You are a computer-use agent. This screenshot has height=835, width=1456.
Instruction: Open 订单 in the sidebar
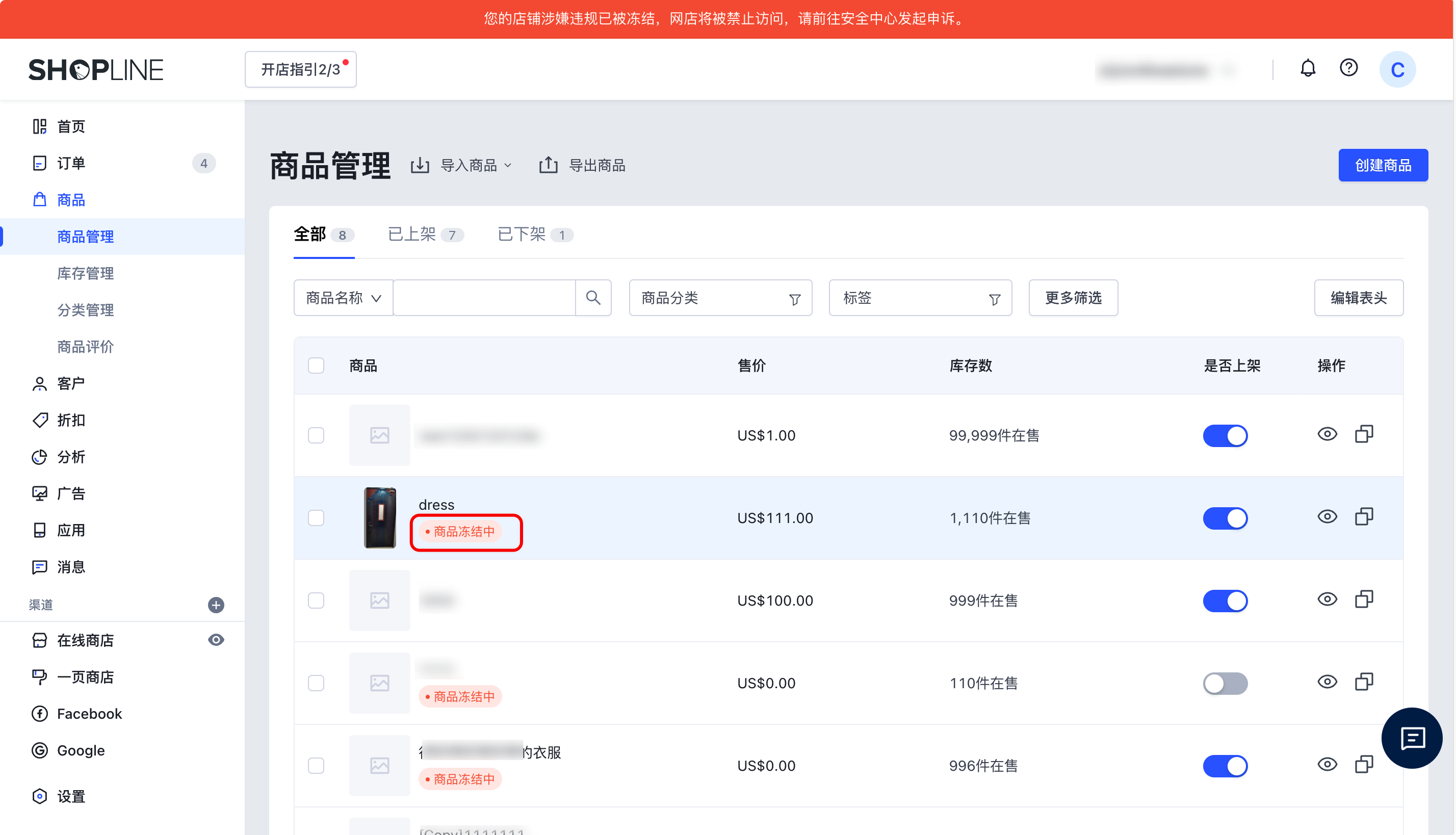(122, 163)
